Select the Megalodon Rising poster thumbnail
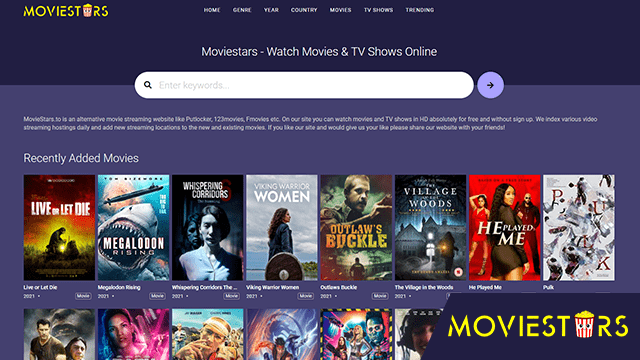This screenshot has width=640, height=360. [133, 227]
